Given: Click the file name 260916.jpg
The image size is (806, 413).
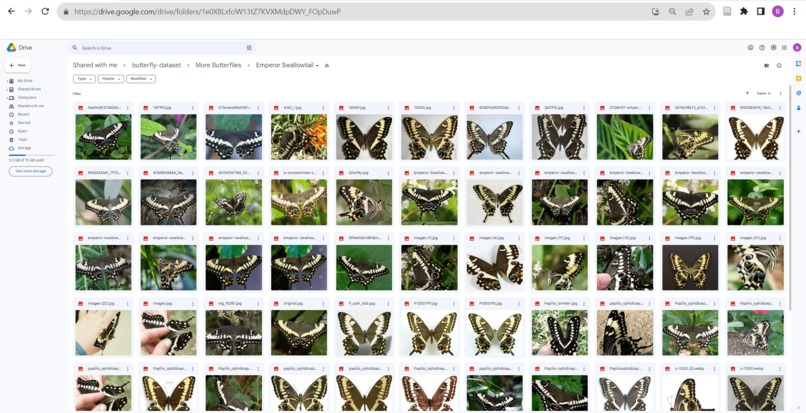Looking at the screenshot, I should [x=552, y=108].
